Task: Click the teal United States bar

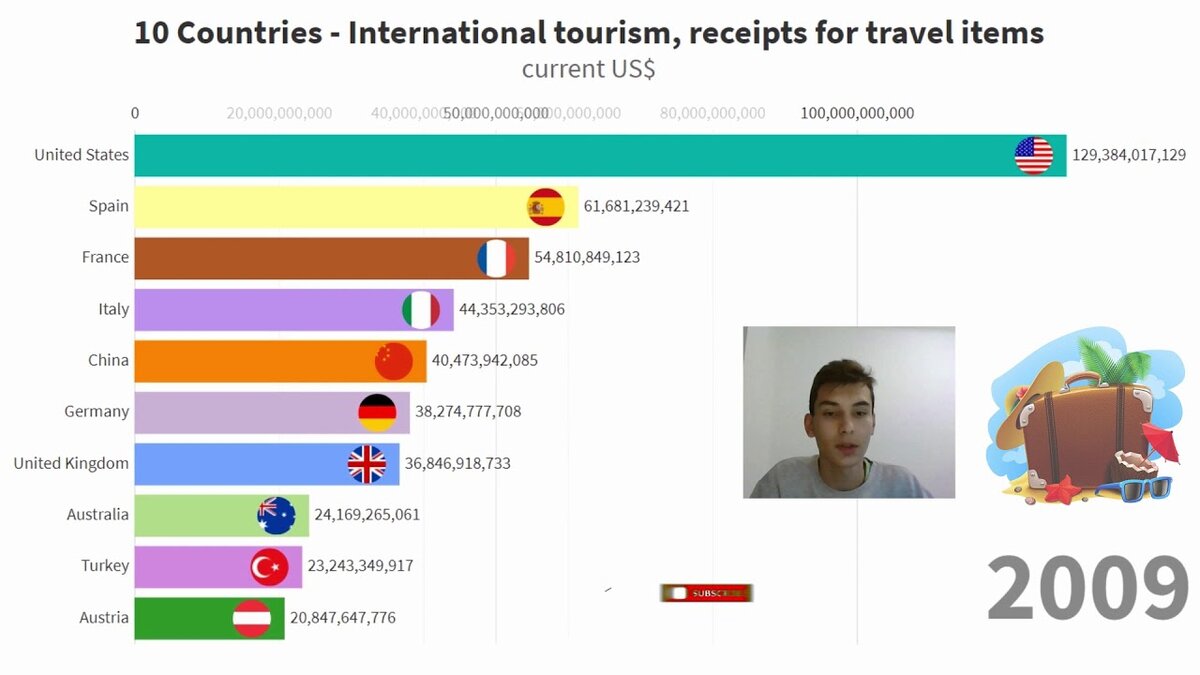Action: [600, 155]
